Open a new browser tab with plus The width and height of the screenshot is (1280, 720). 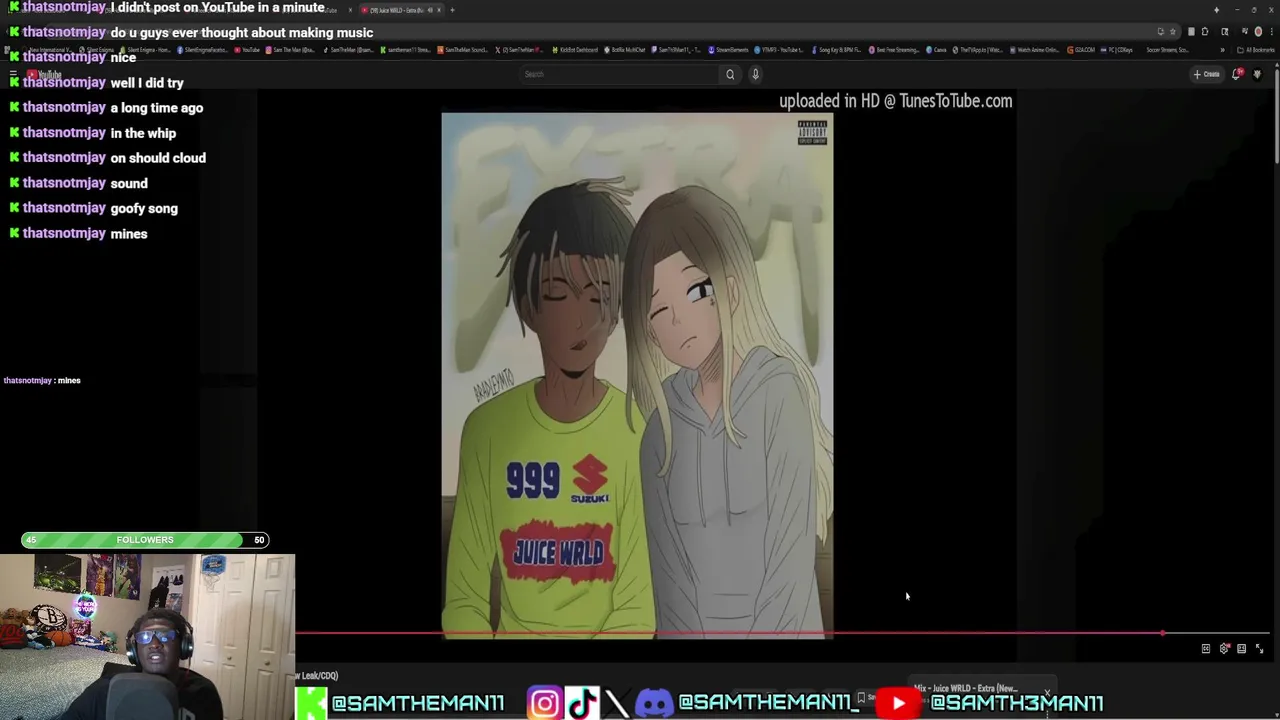[x=452, y=10]
